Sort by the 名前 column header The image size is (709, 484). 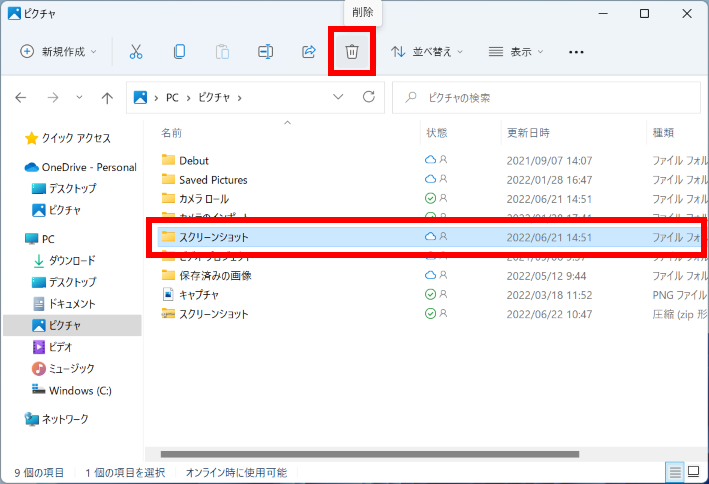(171, 133)
